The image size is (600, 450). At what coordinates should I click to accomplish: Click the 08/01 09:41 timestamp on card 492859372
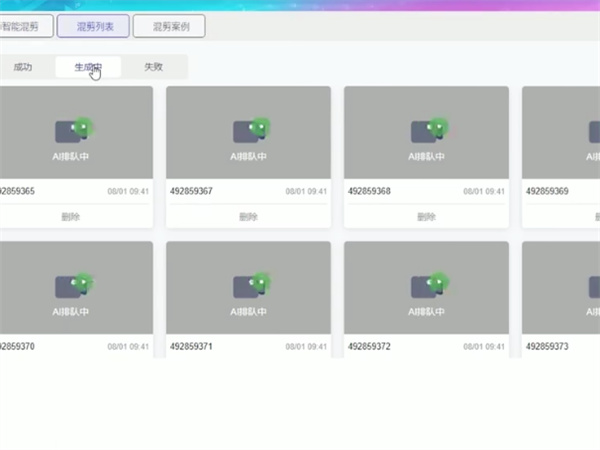pyautogui.click(x=484, y=347)
